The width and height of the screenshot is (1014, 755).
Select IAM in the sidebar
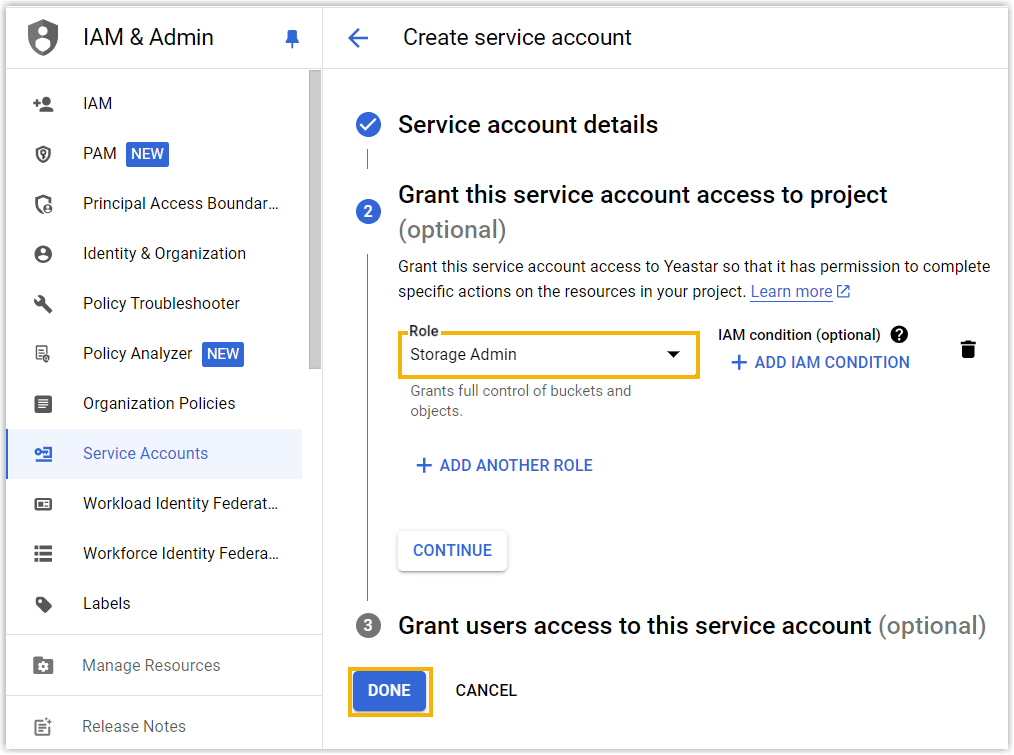[97, 103]
